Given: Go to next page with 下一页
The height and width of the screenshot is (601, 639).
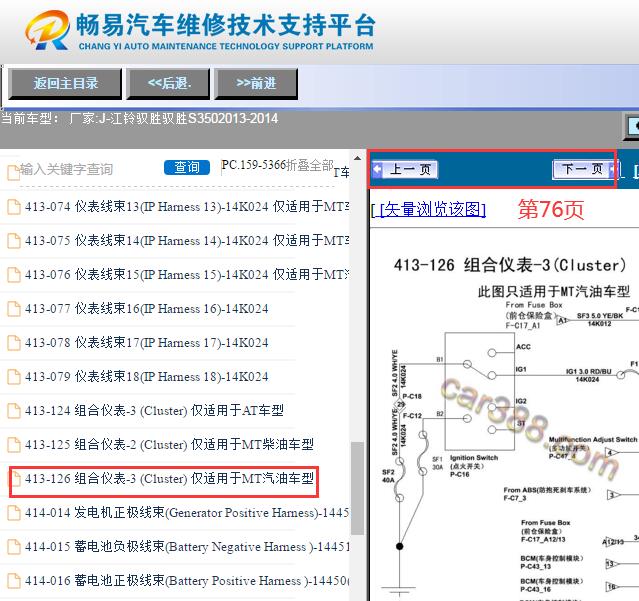Looking at the screenshot, I should tap(584, 169).
